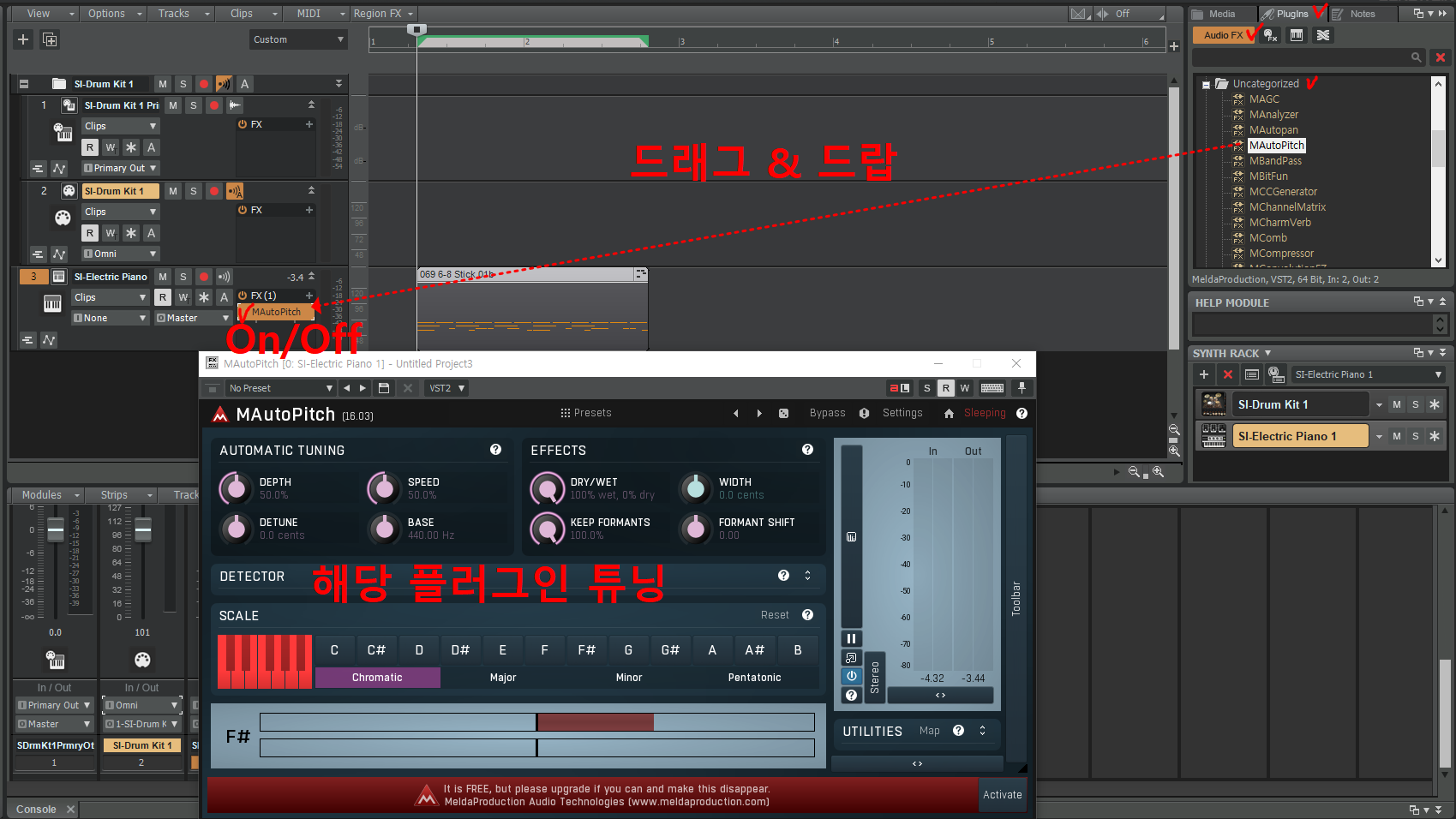This screenshot has width=1456, height=819.
Task: Save the preset with the floppy disk icon
Action: tap(384, 388)
